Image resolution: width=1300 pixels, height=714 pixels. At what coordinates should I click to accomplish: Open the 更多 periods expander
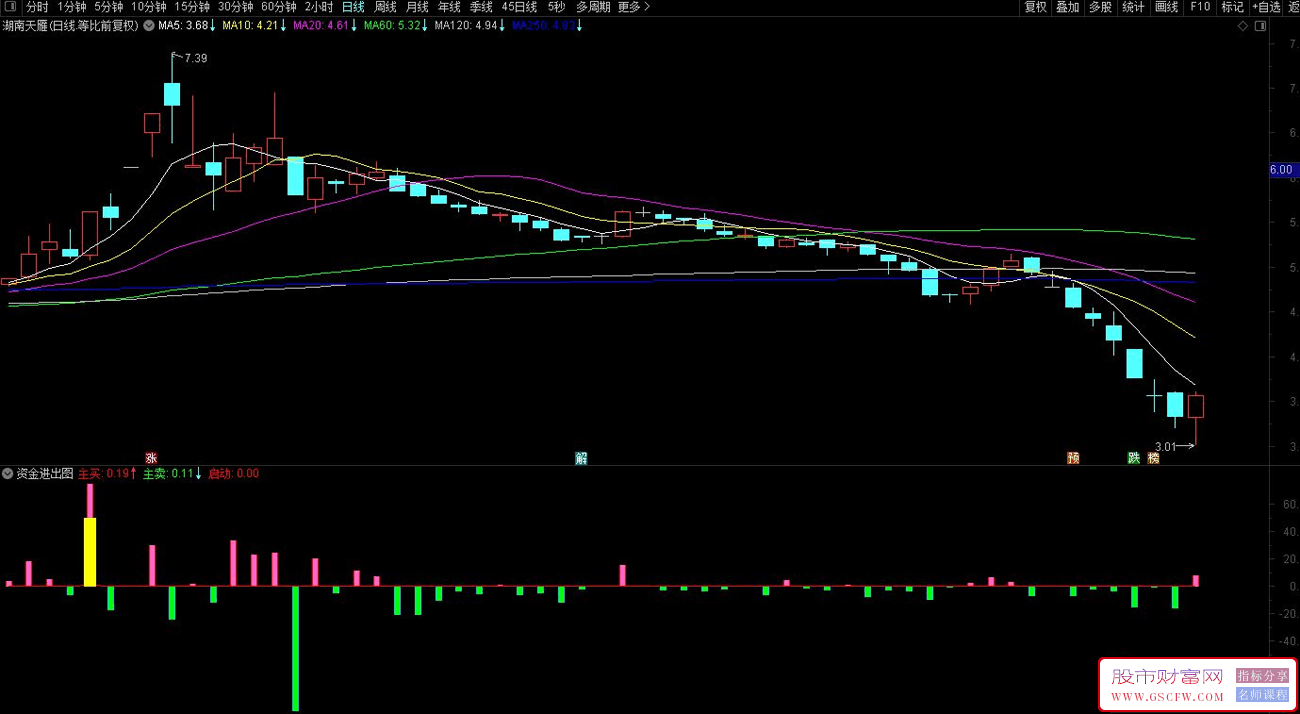click(x=633, y=7)
